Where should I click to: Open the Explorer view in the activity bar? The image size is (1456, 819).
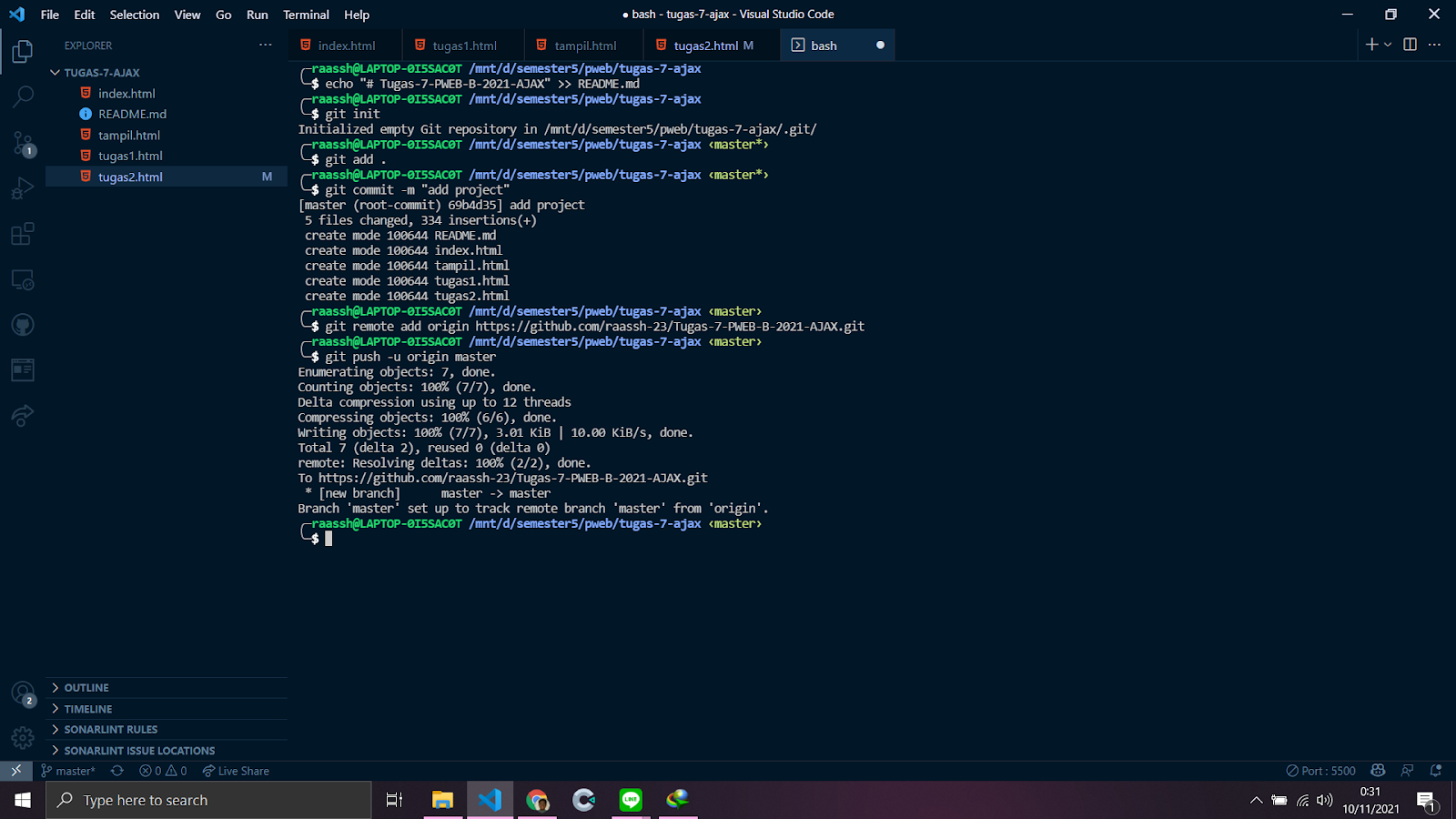23,52
